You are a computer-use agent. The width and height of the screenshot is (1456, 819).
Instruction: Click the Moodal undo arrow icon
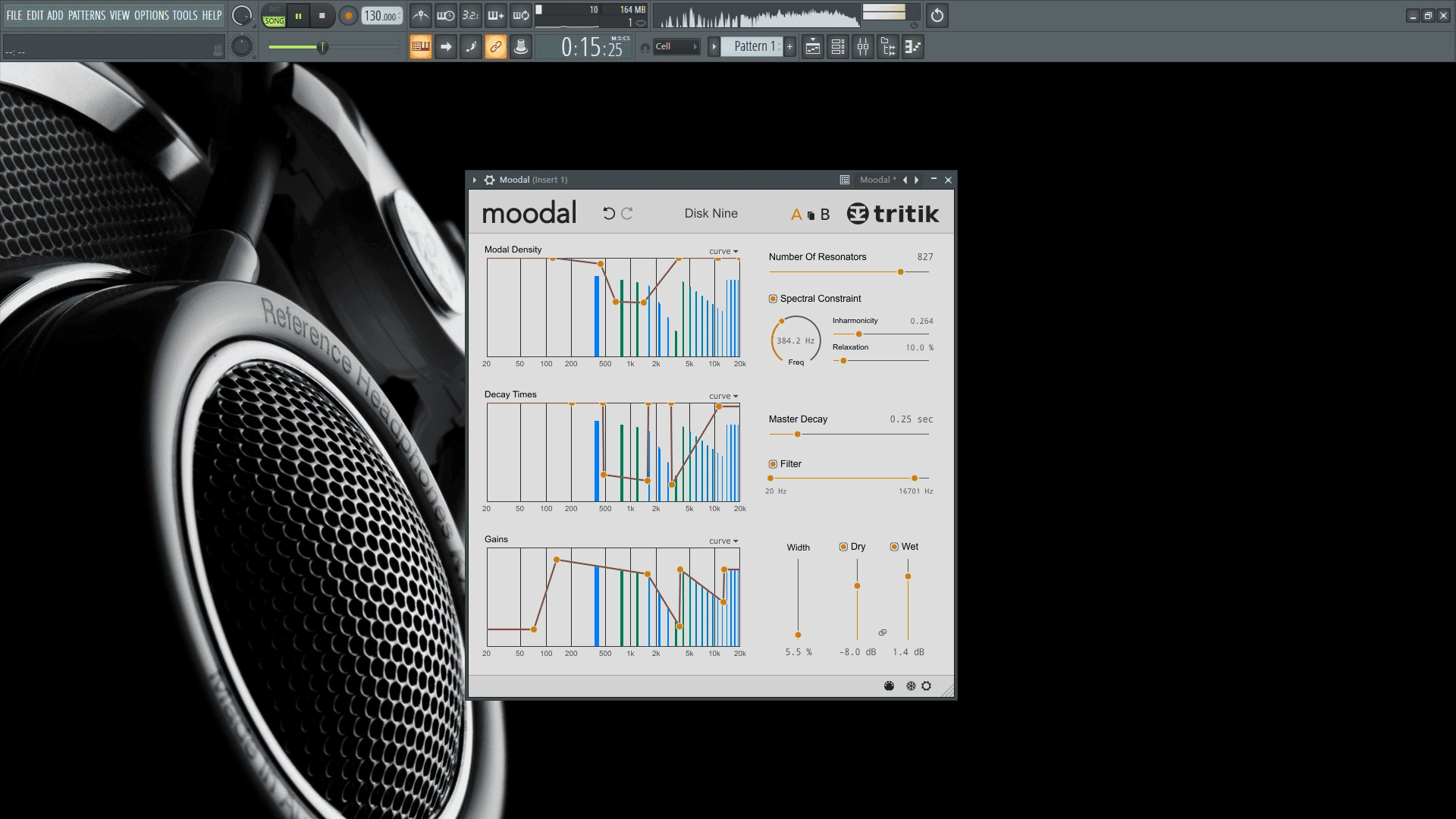coord(609,213)
